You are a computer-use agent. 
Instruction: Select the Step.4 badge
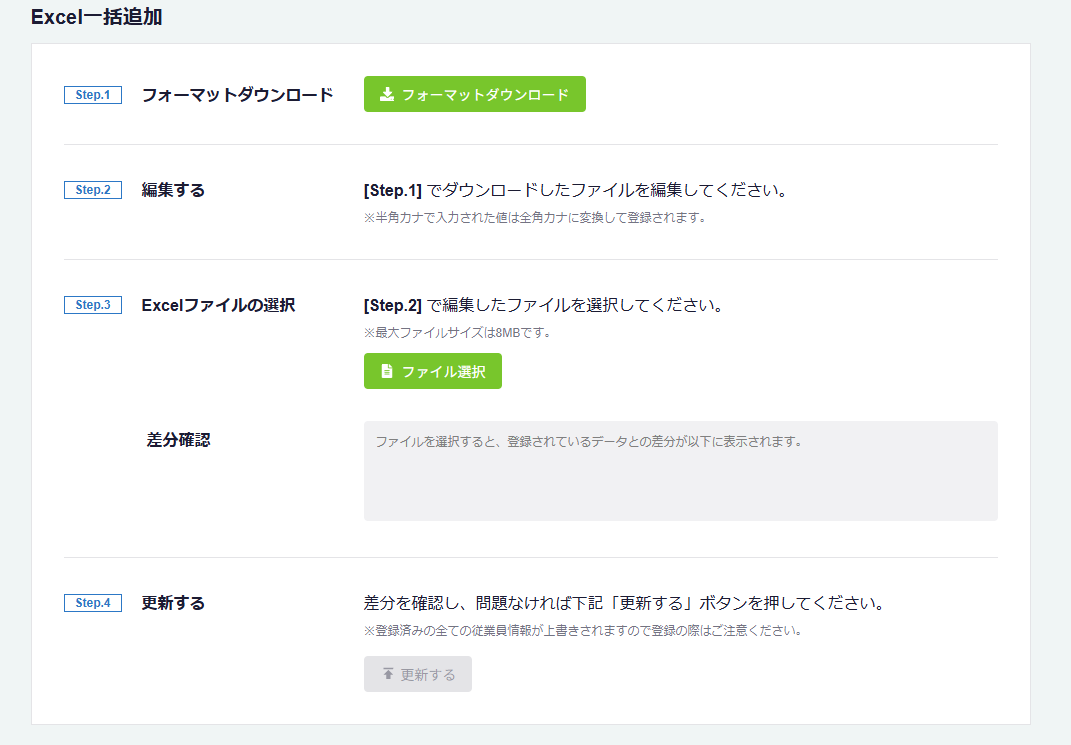pos(93,603)
